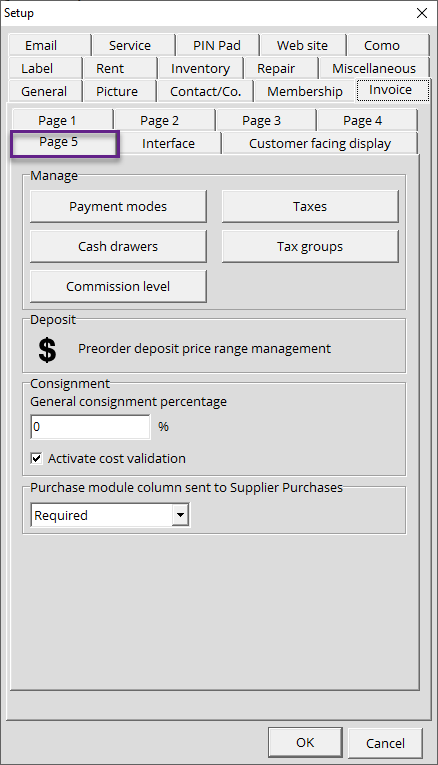Switch to the Email tab
The image size is (438, 765).
49,45
